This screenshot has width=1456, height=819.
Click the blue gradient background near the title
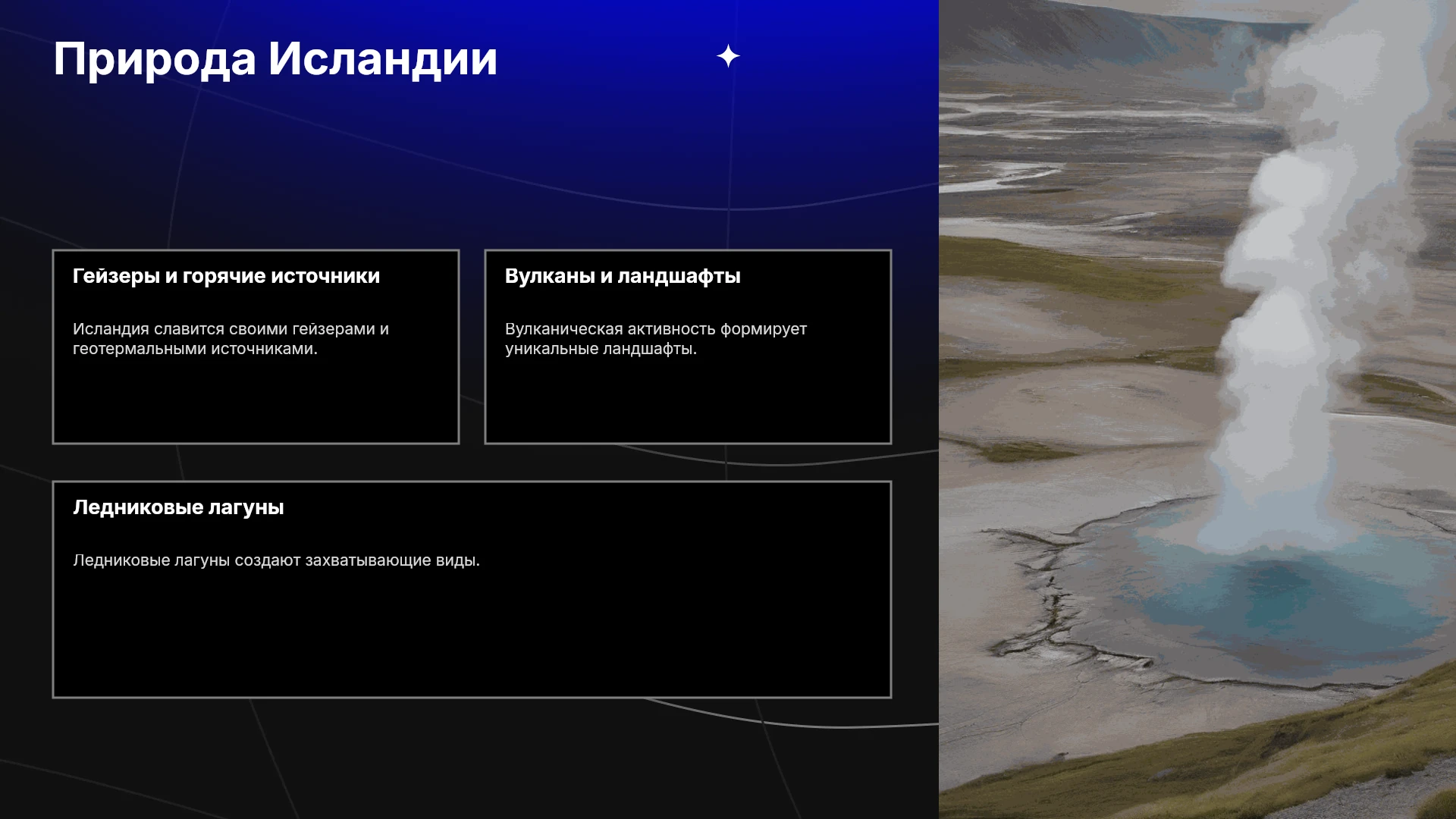[607, 121]
